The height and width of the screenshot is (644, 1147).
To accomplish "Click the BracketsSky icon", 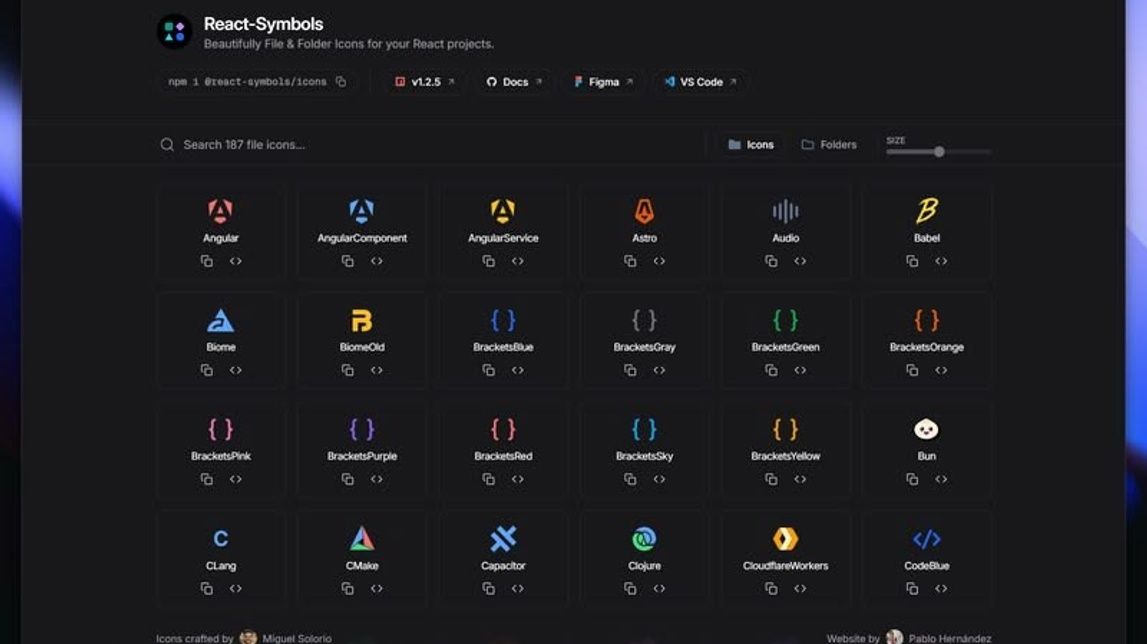I will tap(644, 429).
